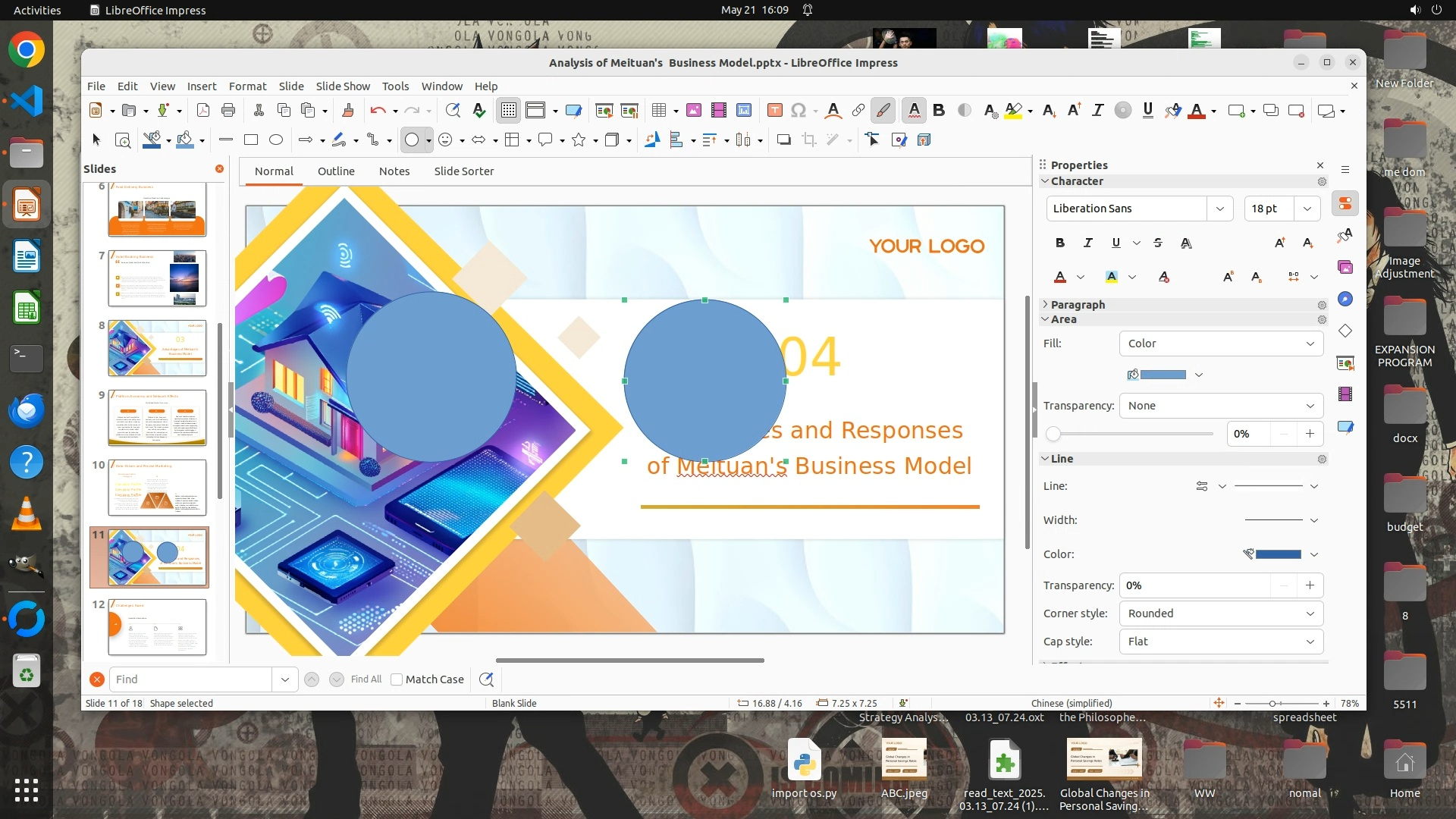Open the Corner style dropdown
Image resolution: width=1456 pixels, height=819 pixels.
tap(1221, 613)
